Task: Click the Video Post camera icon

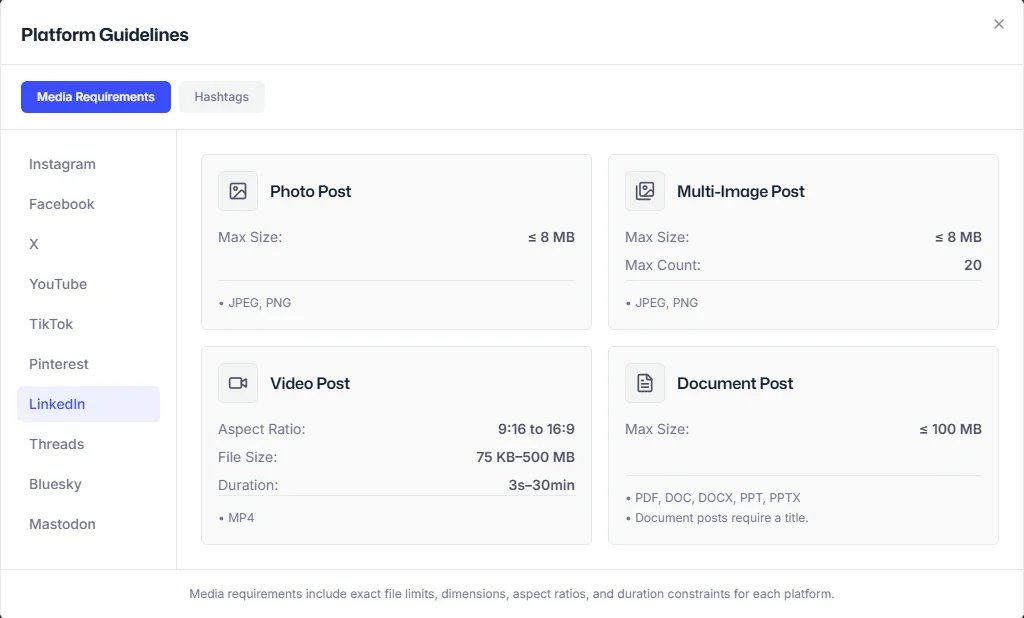Action: point(238,383)
